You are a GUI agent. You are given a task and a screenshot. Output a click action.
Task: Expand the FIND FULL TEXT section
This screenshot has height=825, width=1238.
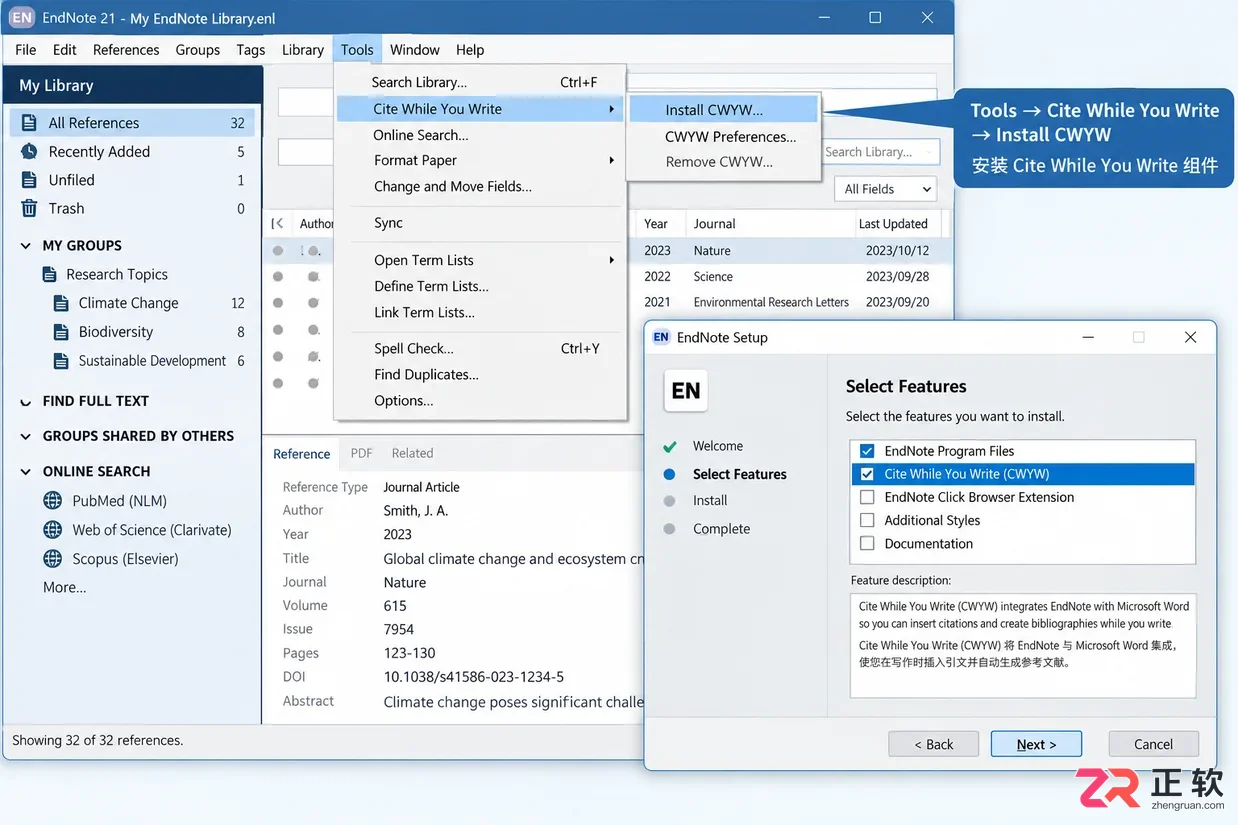(26, 402)
